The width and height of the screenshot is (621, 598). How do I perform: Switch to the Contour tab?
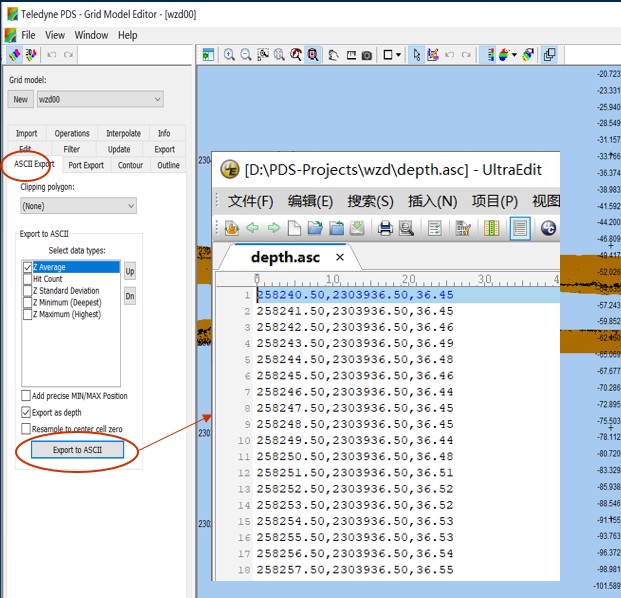[130, 165]
